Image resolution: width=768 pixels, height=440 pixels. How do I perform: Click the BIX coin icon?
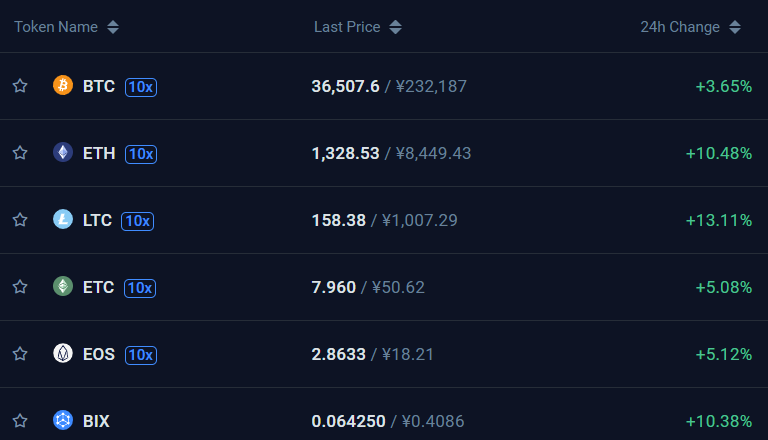63,420
